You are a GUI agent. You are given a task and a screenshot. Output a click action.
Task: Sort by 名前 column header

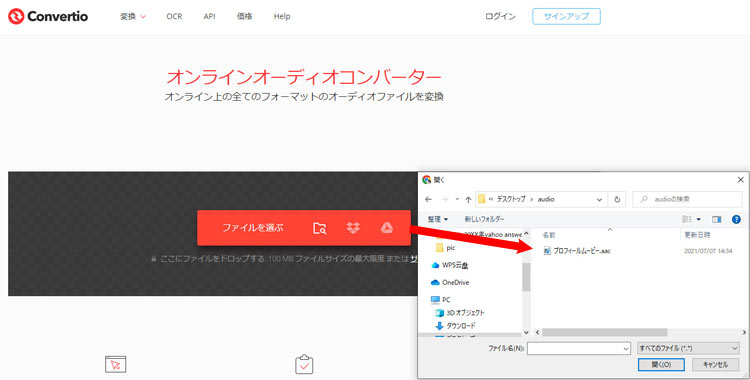[549, 235]
